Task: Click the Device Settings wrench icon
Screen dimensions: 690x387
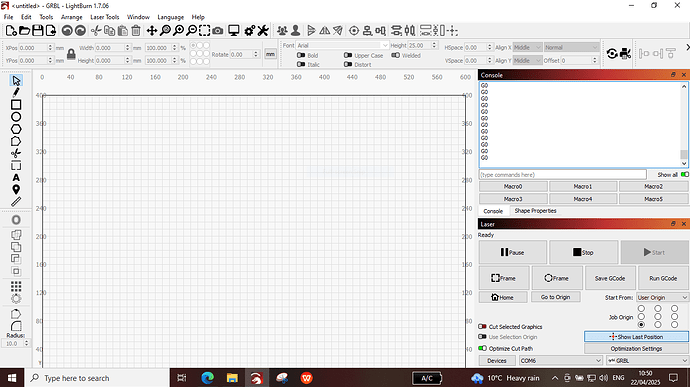Action: [263, 31]
